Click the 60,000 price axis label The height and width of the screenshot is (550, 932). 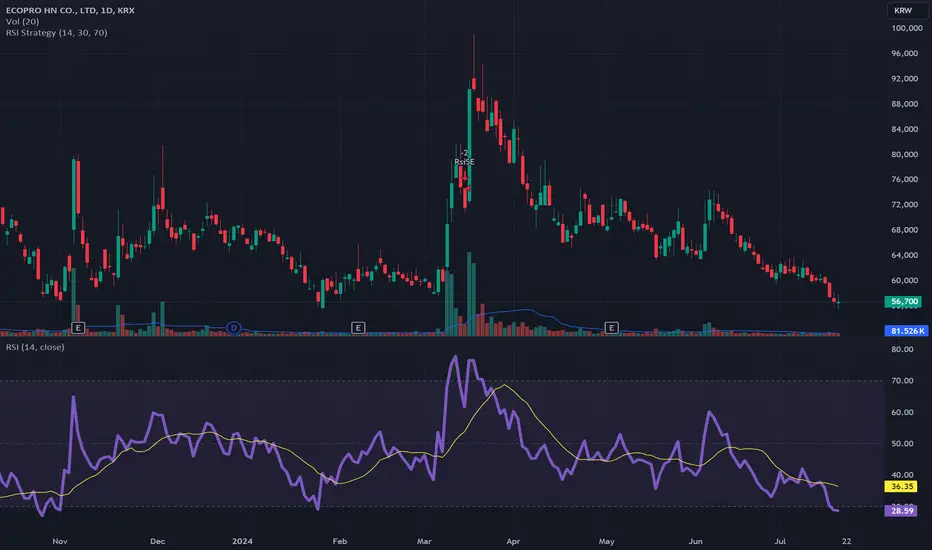tap(904, 281)
